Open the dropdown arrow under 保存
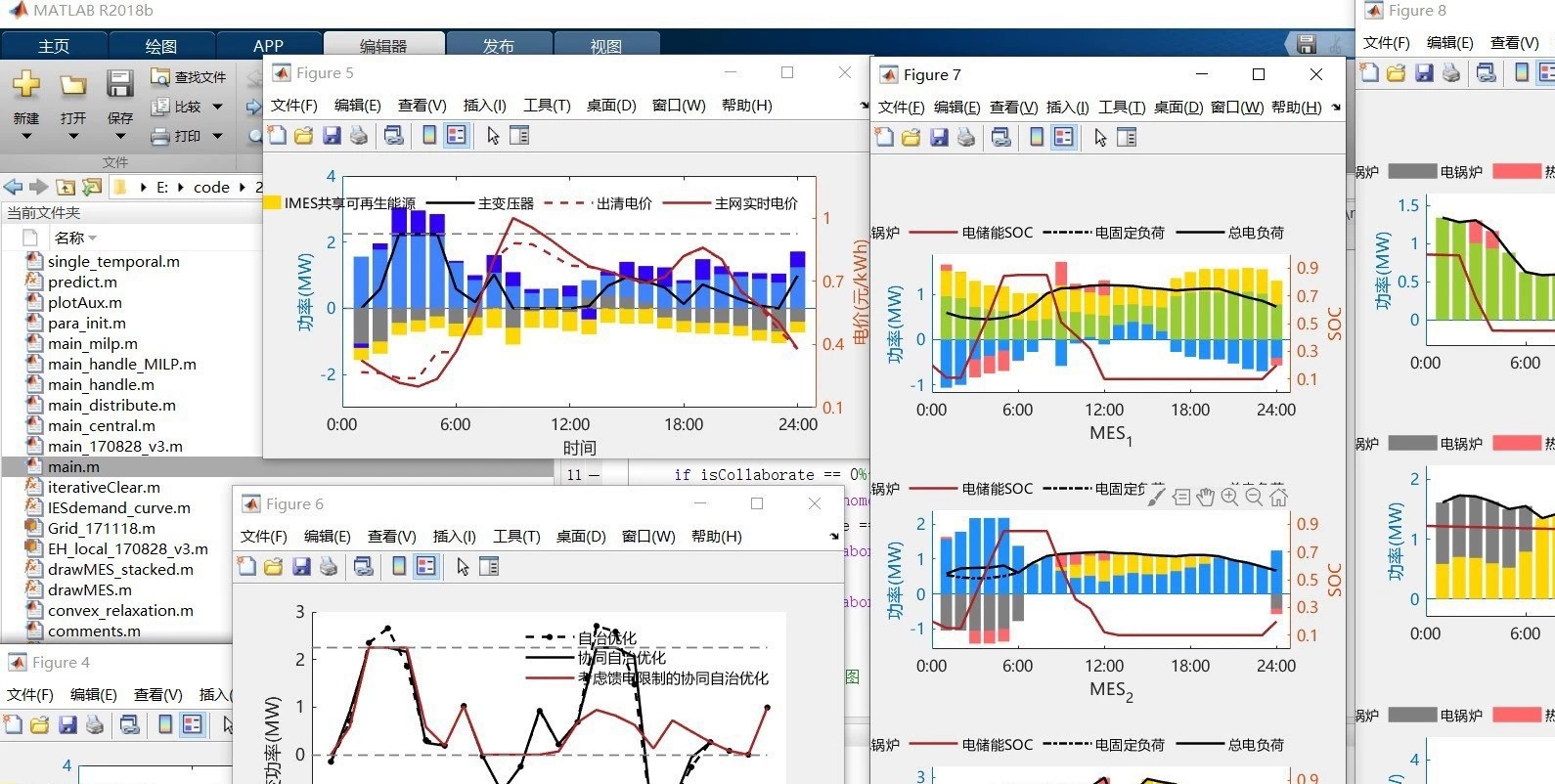Image resolution: width=1555 pixels, height=784 pixels. click(x=119, y=136)
